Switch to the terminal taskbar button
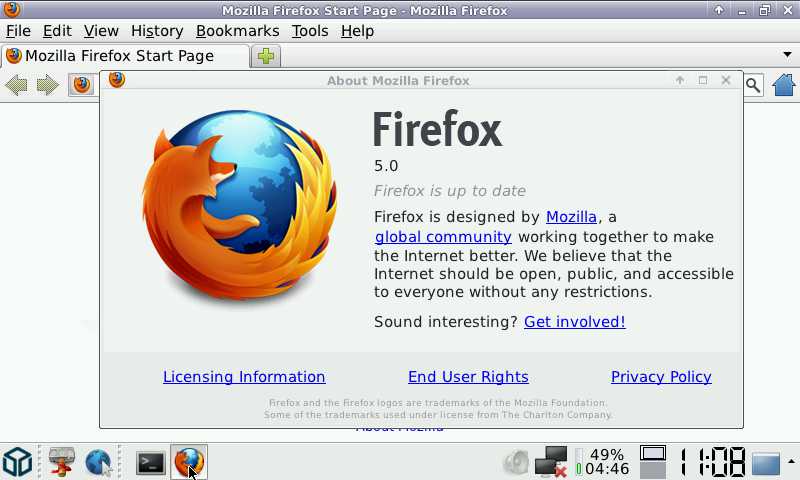The width and height of the screenshot is (800, 480). click(151, 463)
